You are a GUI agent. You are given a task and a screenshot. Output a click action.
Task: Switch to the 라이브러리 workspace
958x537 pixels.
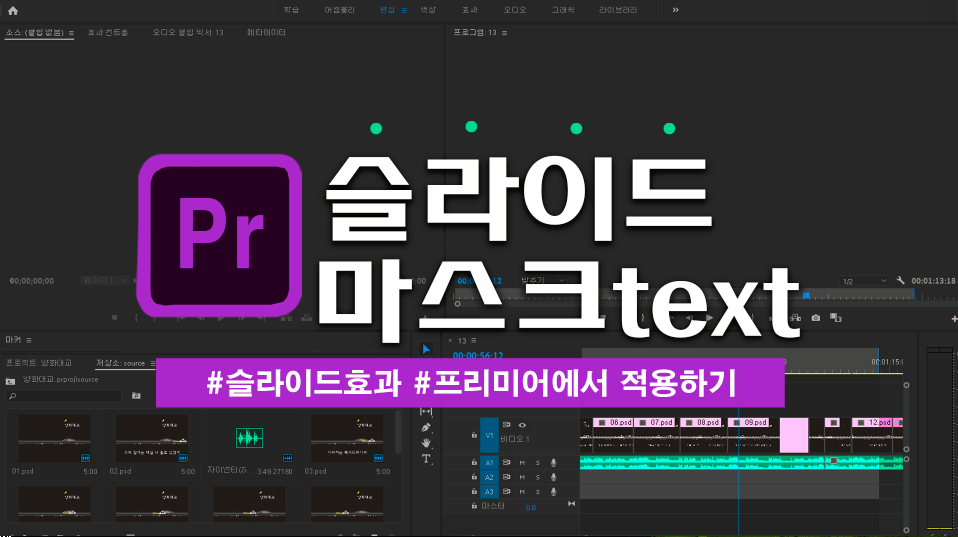point(618,10)
